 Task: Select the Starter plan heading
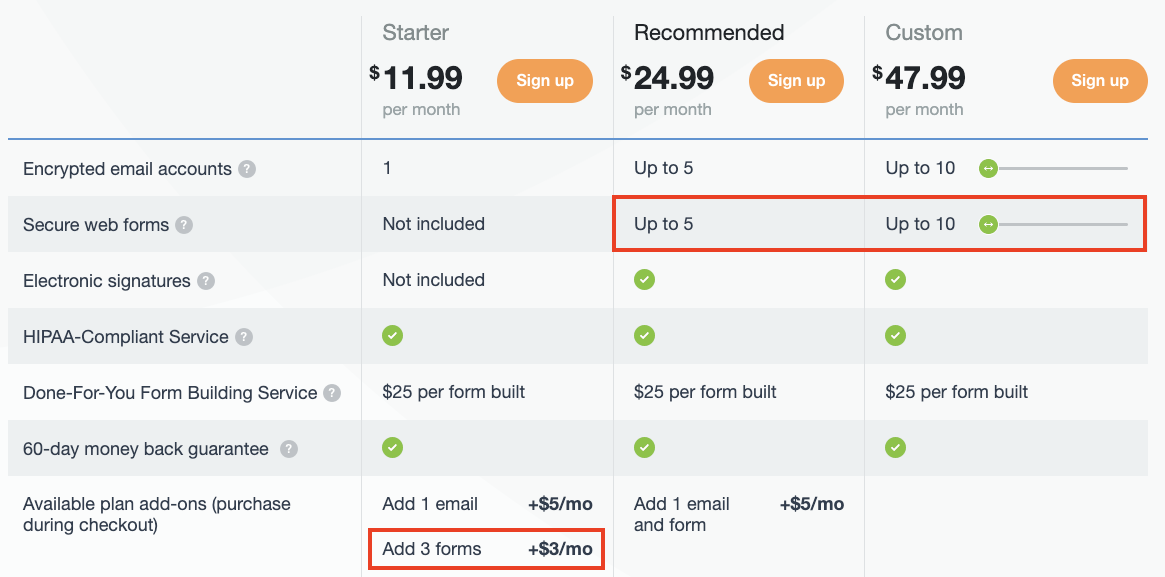[416, 33]
